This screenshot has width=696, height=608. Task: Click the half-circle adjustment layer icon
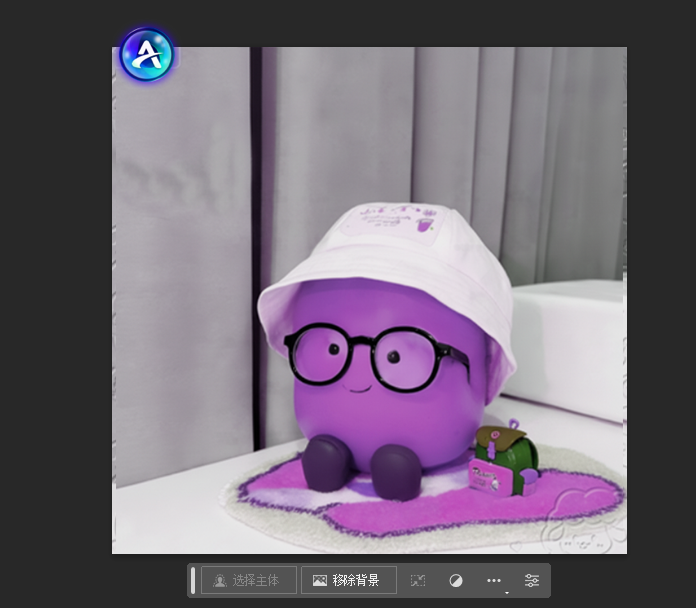tap(456, 580)
